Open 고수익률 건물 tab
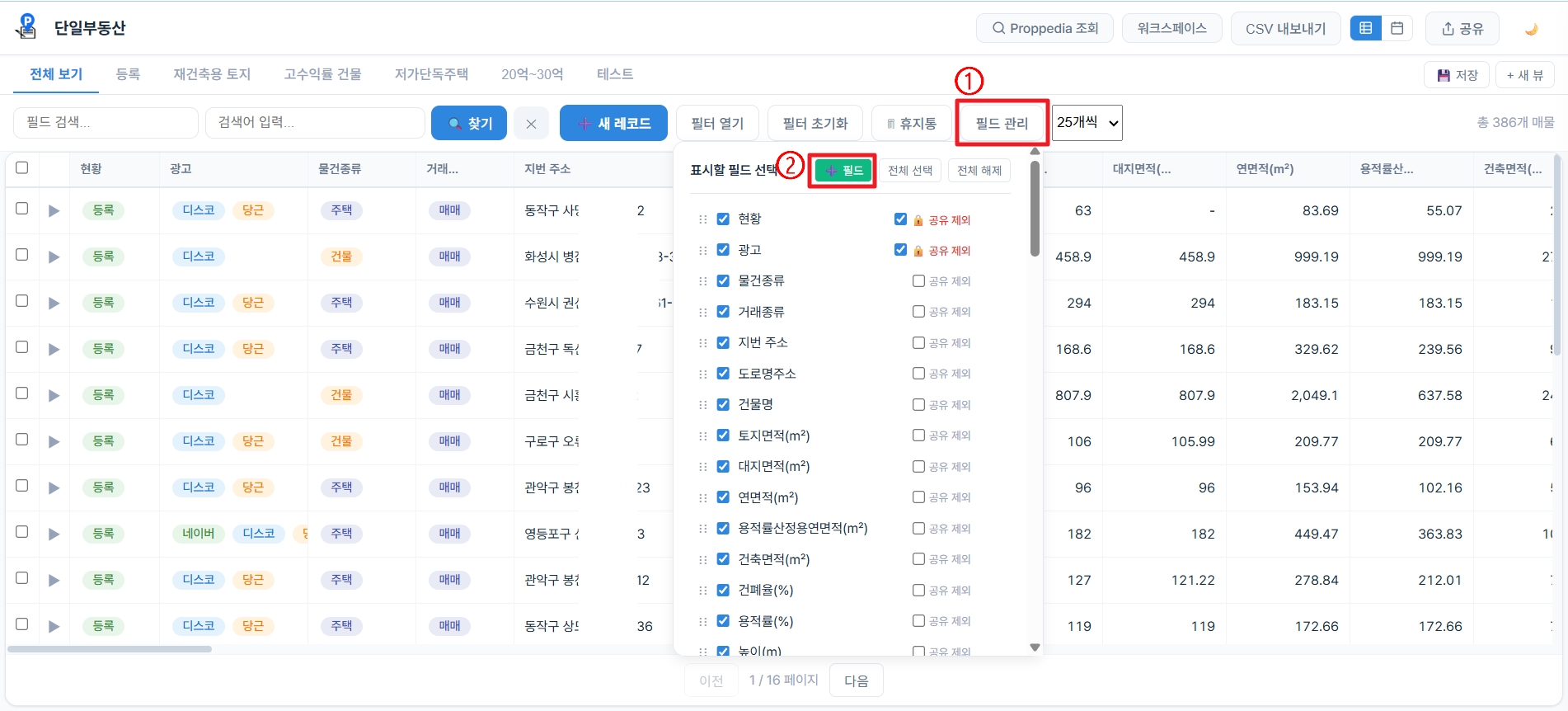The width and height of the screenshot is (1568, 711). click(x=322, y=74)
